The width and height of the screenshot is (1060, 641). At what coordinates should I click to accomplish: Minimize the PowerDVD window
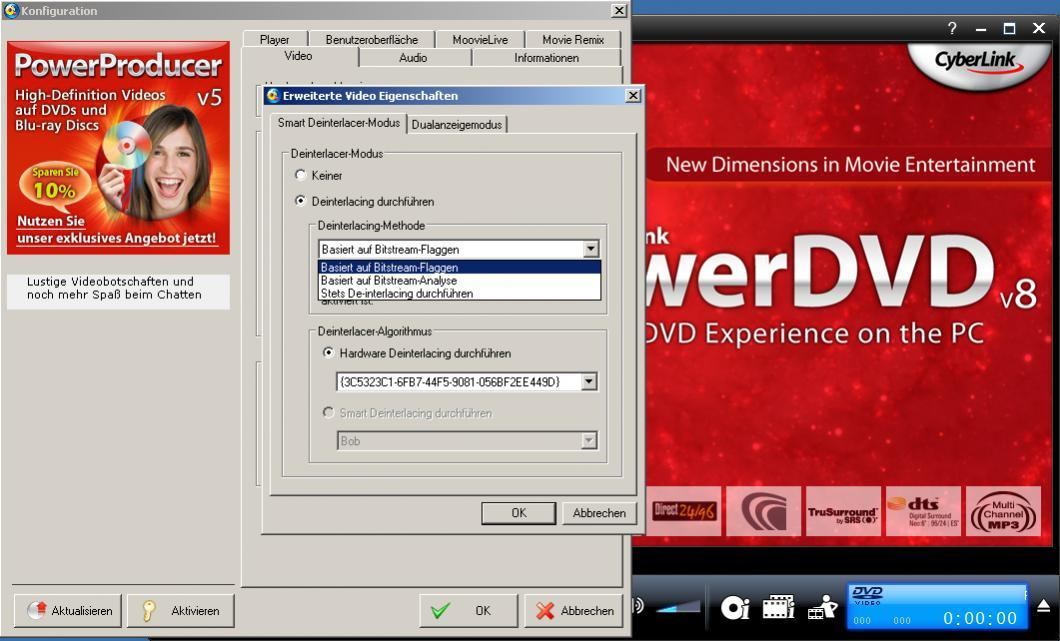981,28
